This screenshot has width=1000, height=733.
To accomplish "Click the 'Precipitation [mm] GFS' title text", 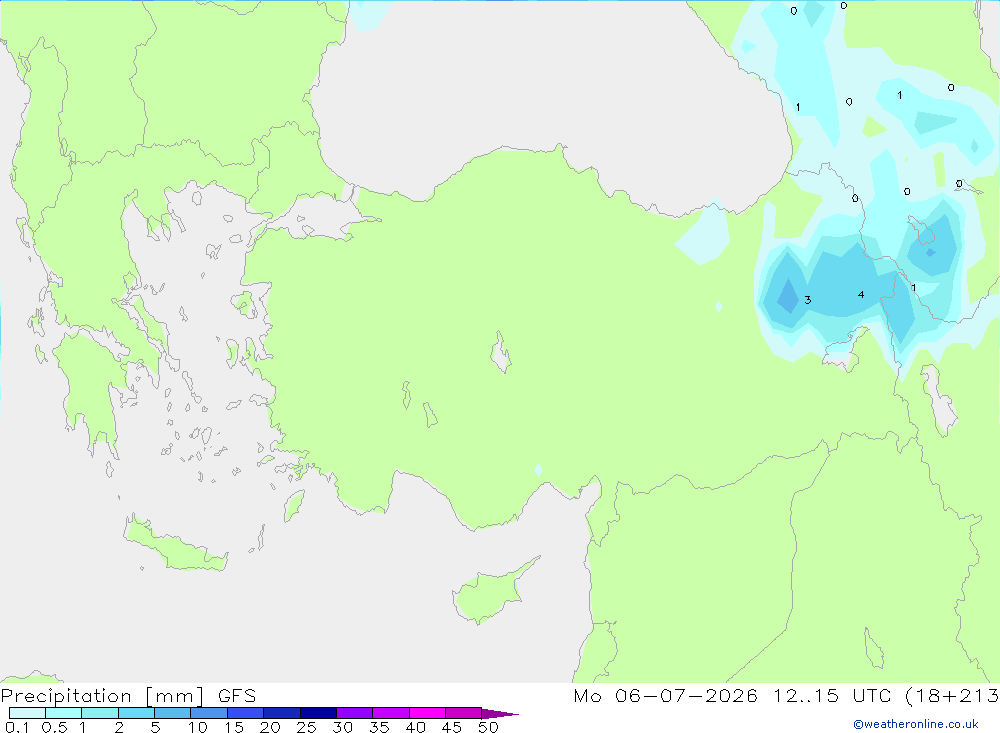I will coord(128,696).
